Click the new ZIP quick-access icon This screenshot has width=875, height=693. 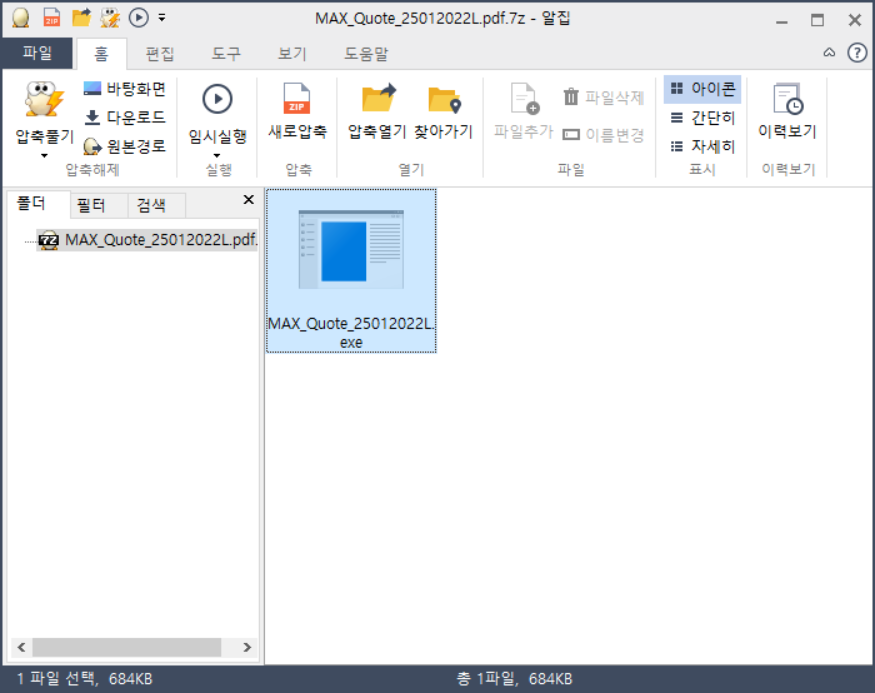pos(51,18)
